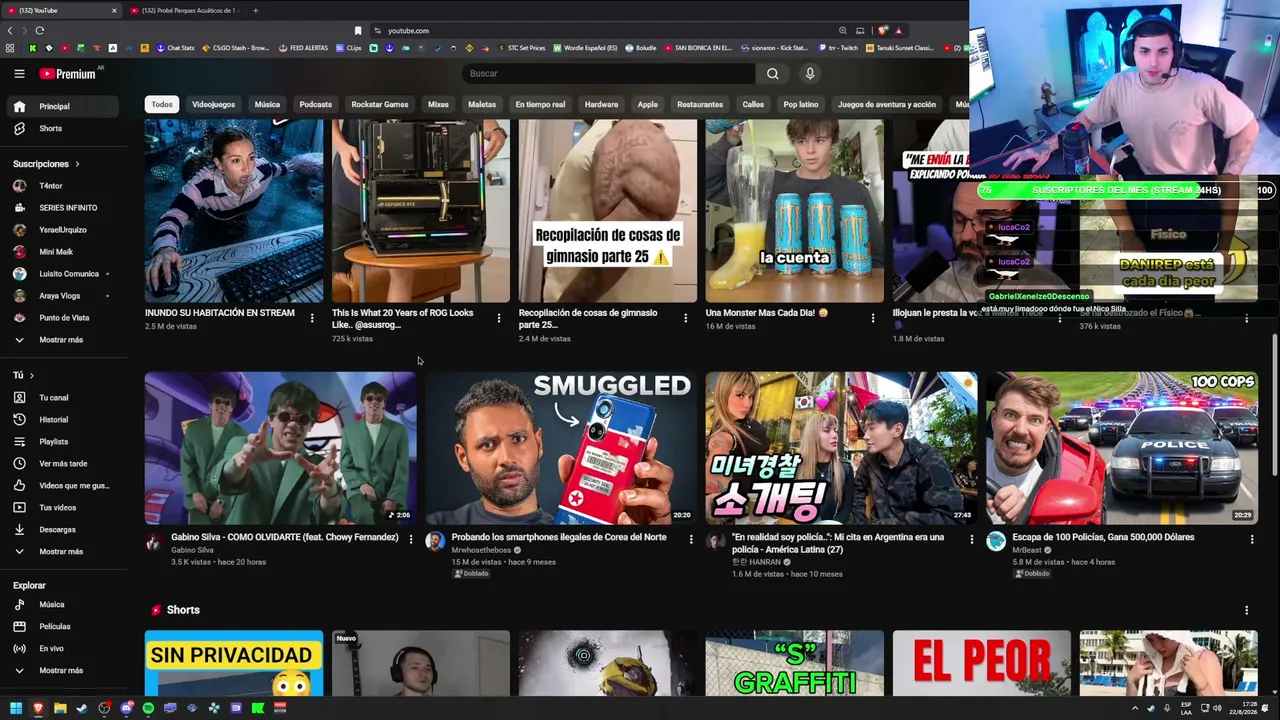Open the Suscripciones section chevron
This screenshot has width=1280, height=720.
tap(77, 164)
